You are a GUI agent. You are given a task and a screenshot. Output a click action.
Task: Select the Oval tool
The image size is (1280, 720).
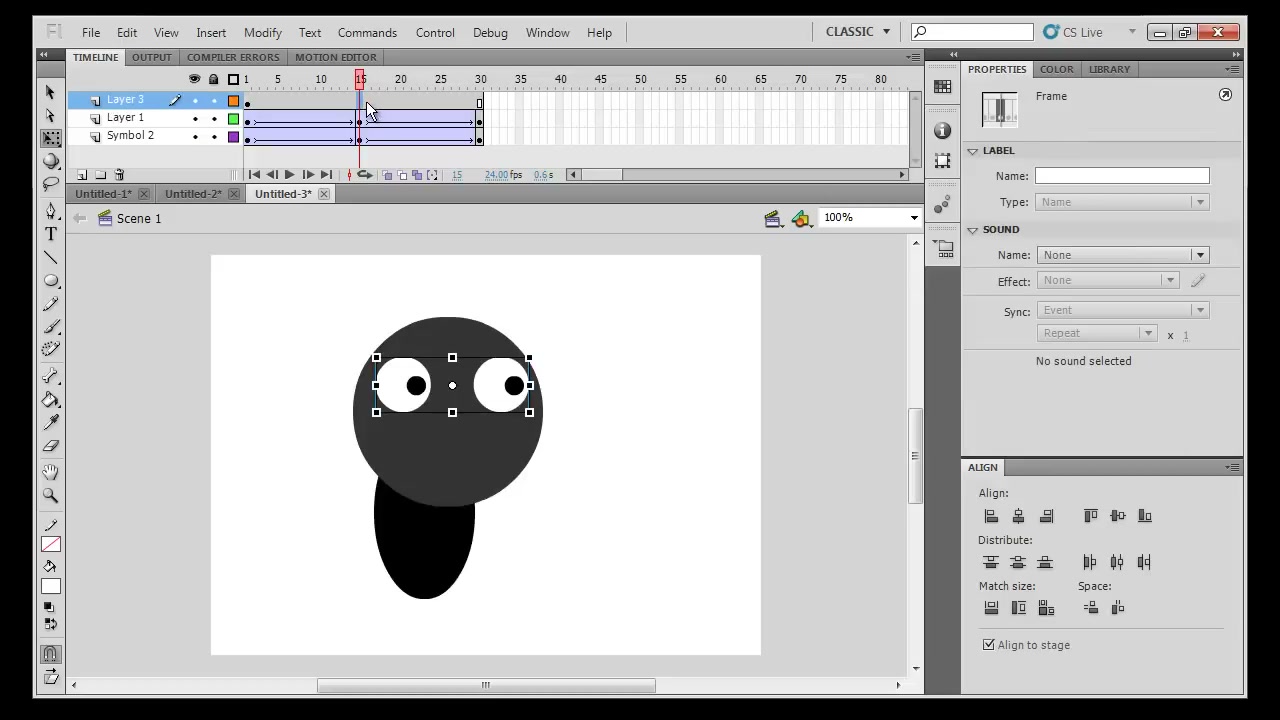click(x=51, y=280)
